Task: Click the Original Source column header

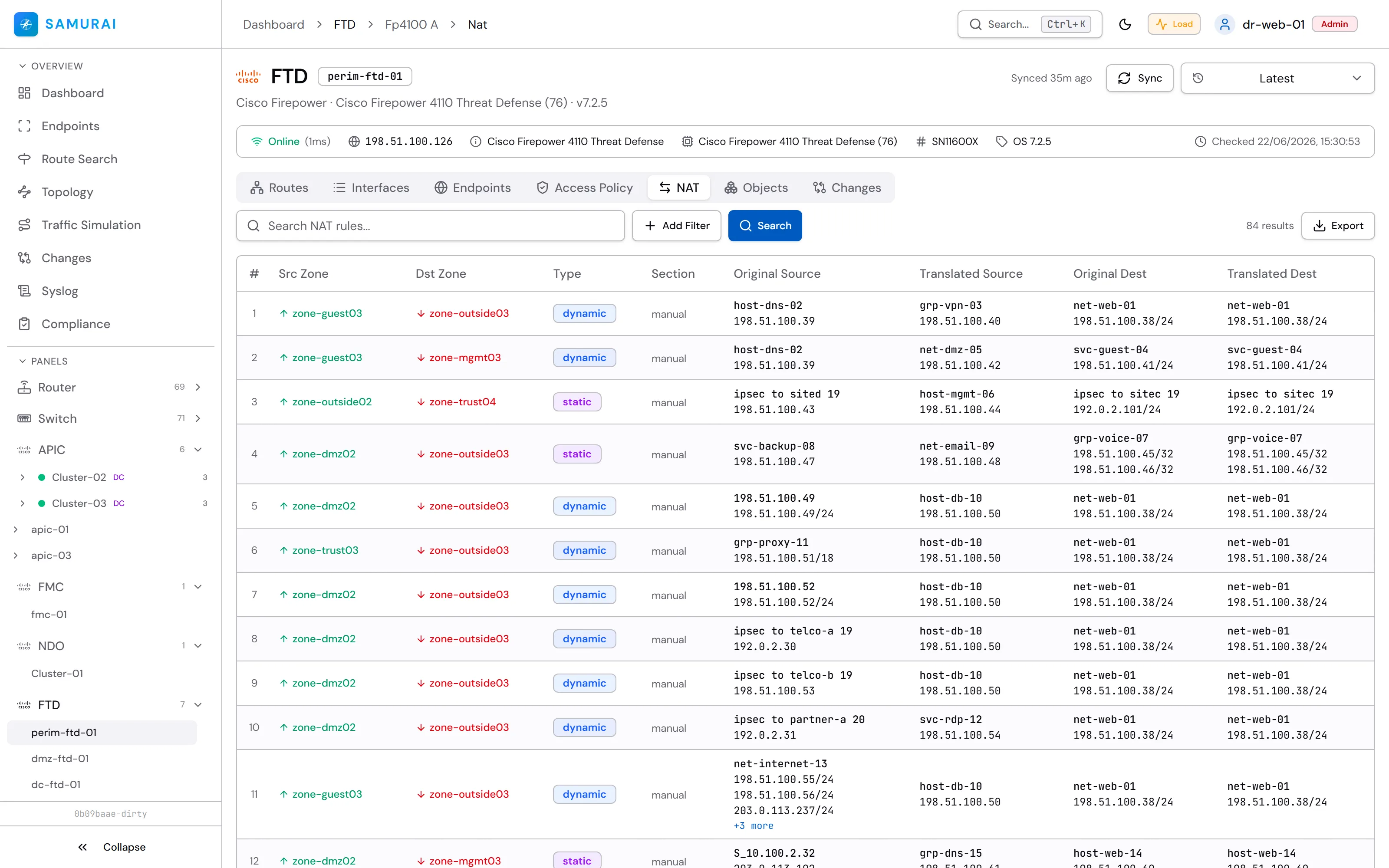Action: (x=777, y=273)
